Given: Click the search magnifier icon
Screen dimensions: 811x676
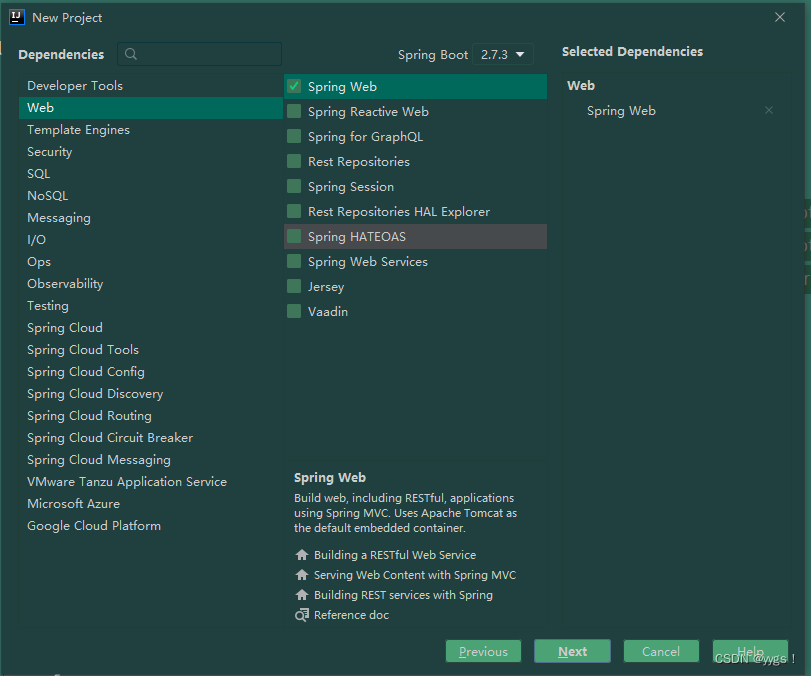Looking at the screenshot, I should click(x=131, y=54).
